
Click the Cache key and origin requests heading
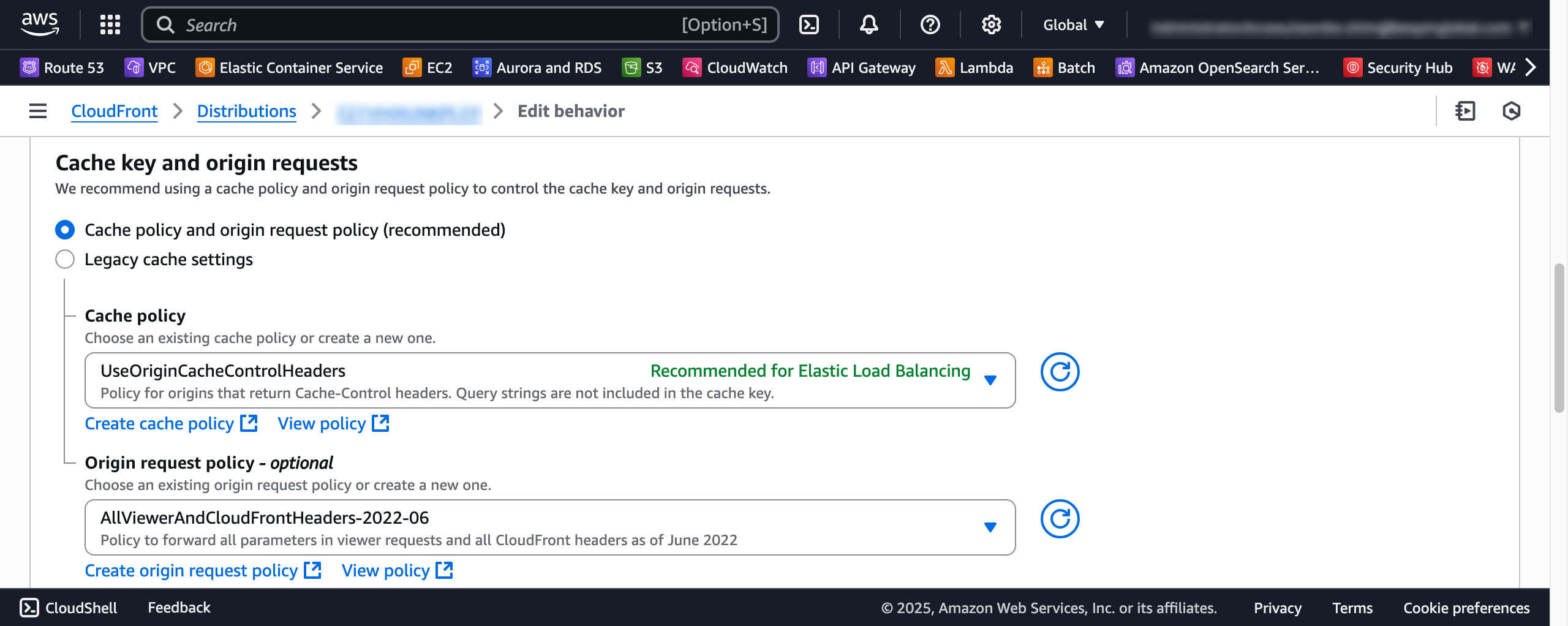pyautogui.click(x=206, y=163)
